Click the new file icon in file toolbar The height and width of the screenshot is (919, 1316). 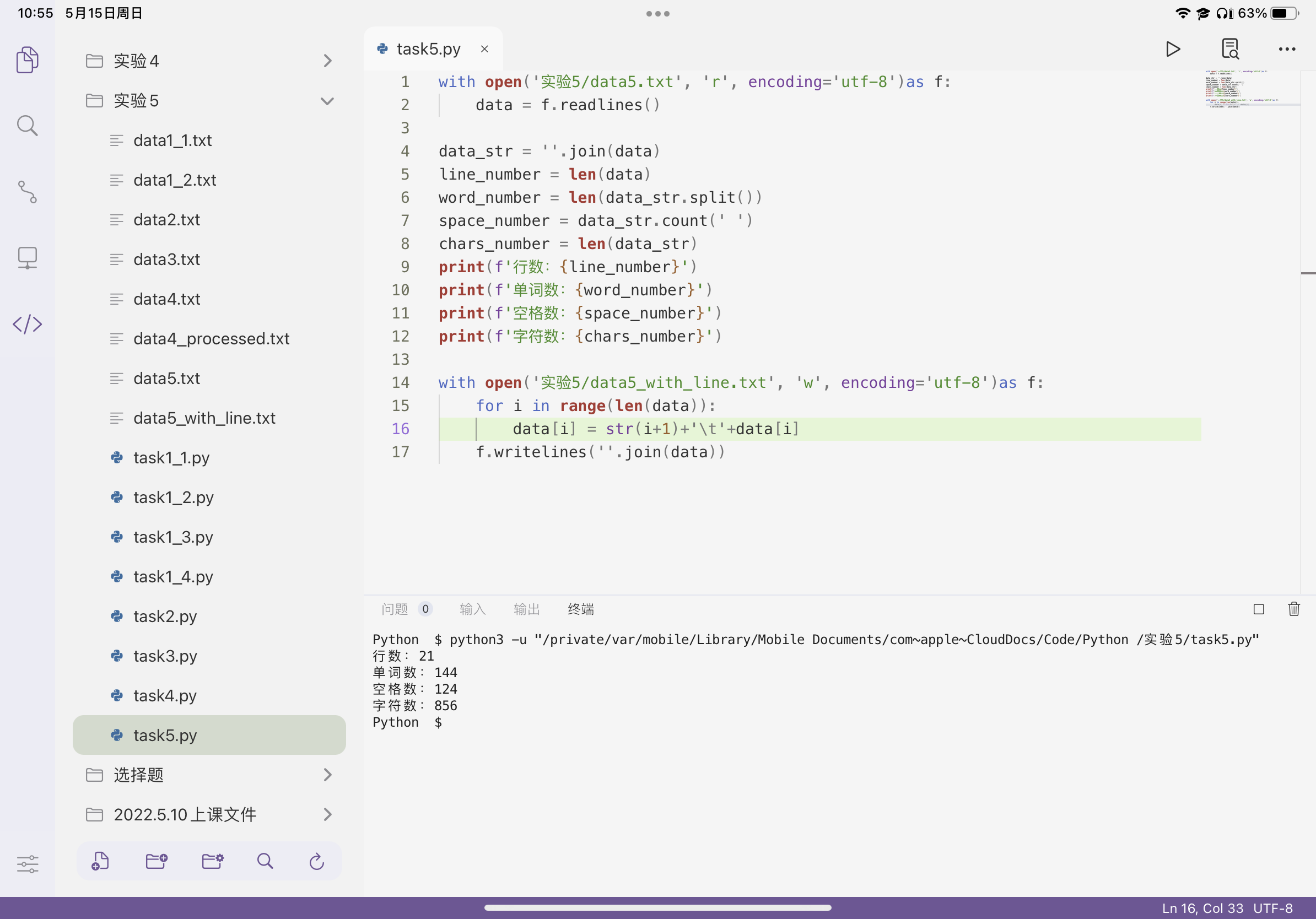pos(100,861)
